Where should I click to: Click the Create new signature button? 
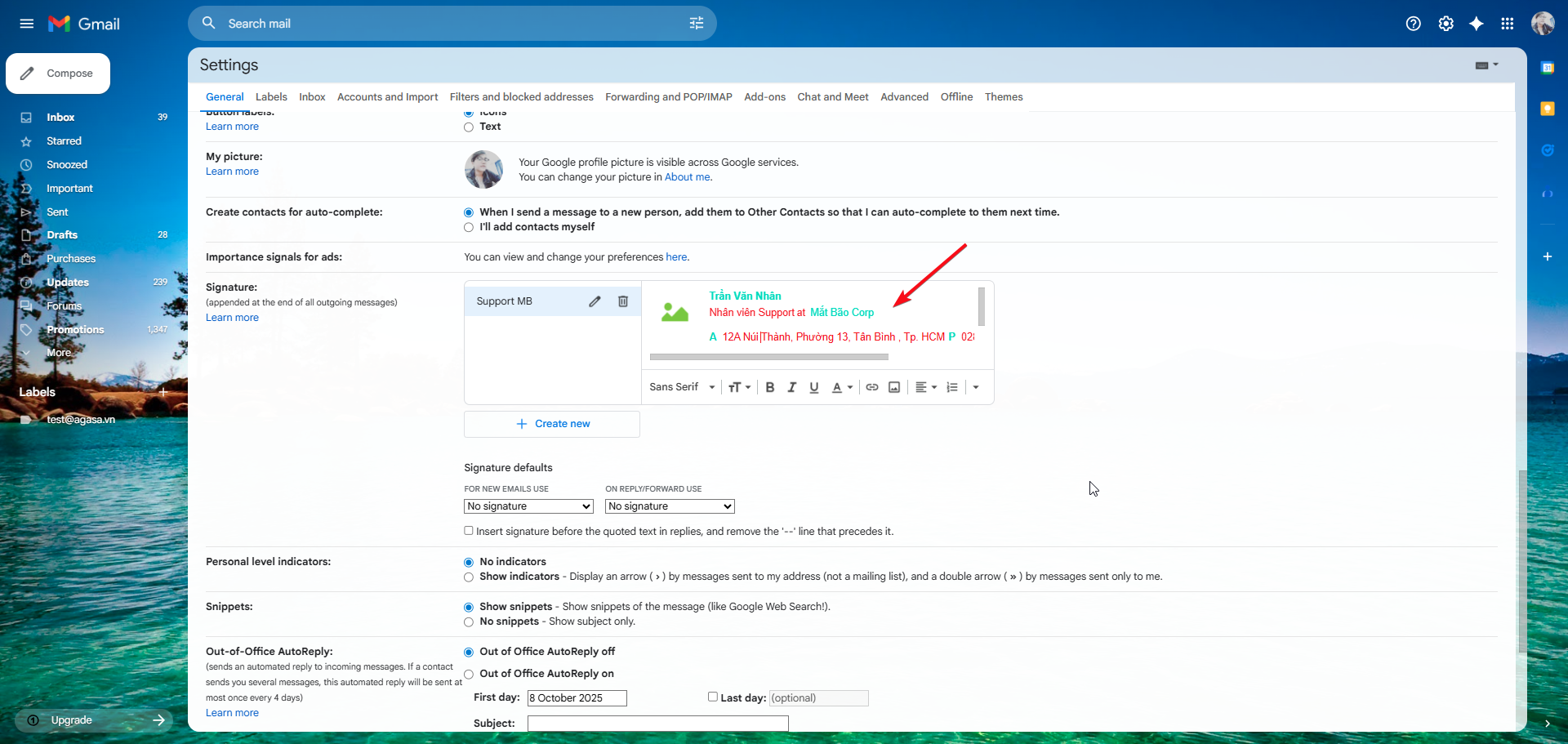pos(552,424)
